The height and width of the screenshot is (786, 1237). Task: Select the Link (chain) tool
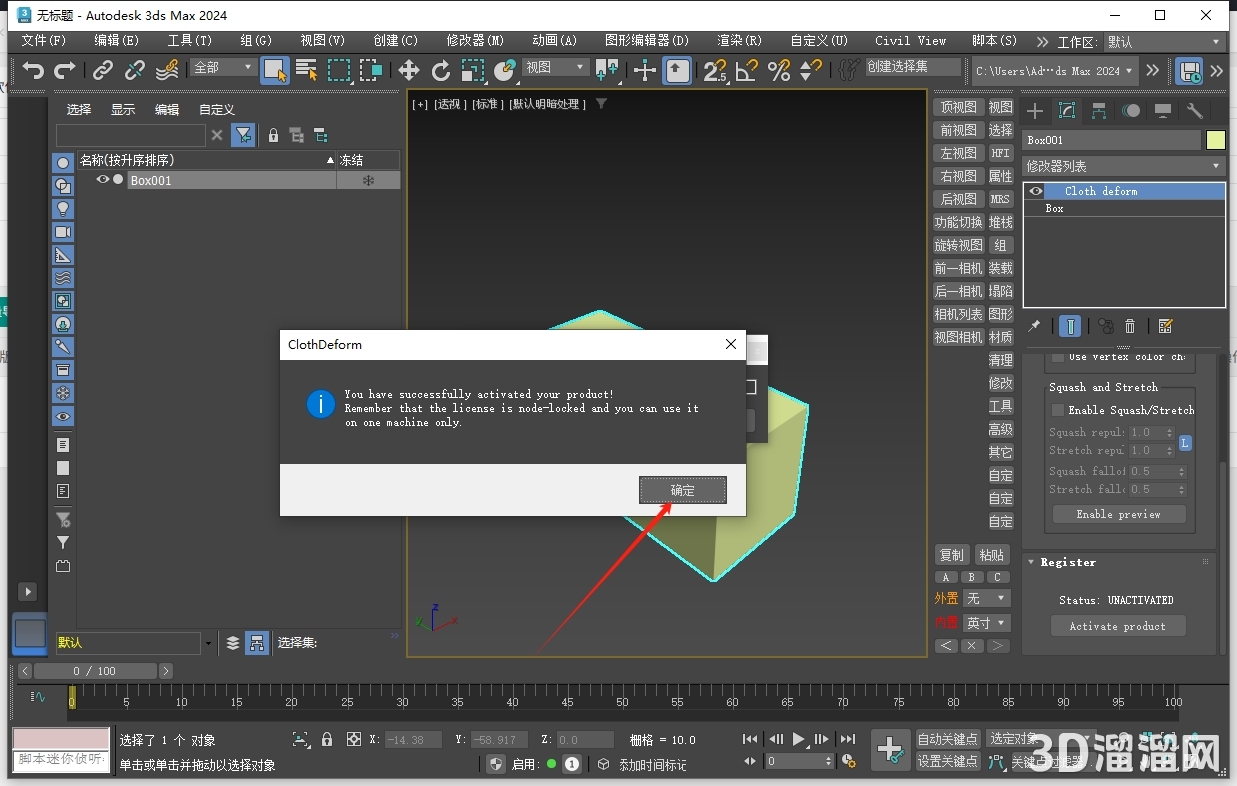[x=103, y=70]
